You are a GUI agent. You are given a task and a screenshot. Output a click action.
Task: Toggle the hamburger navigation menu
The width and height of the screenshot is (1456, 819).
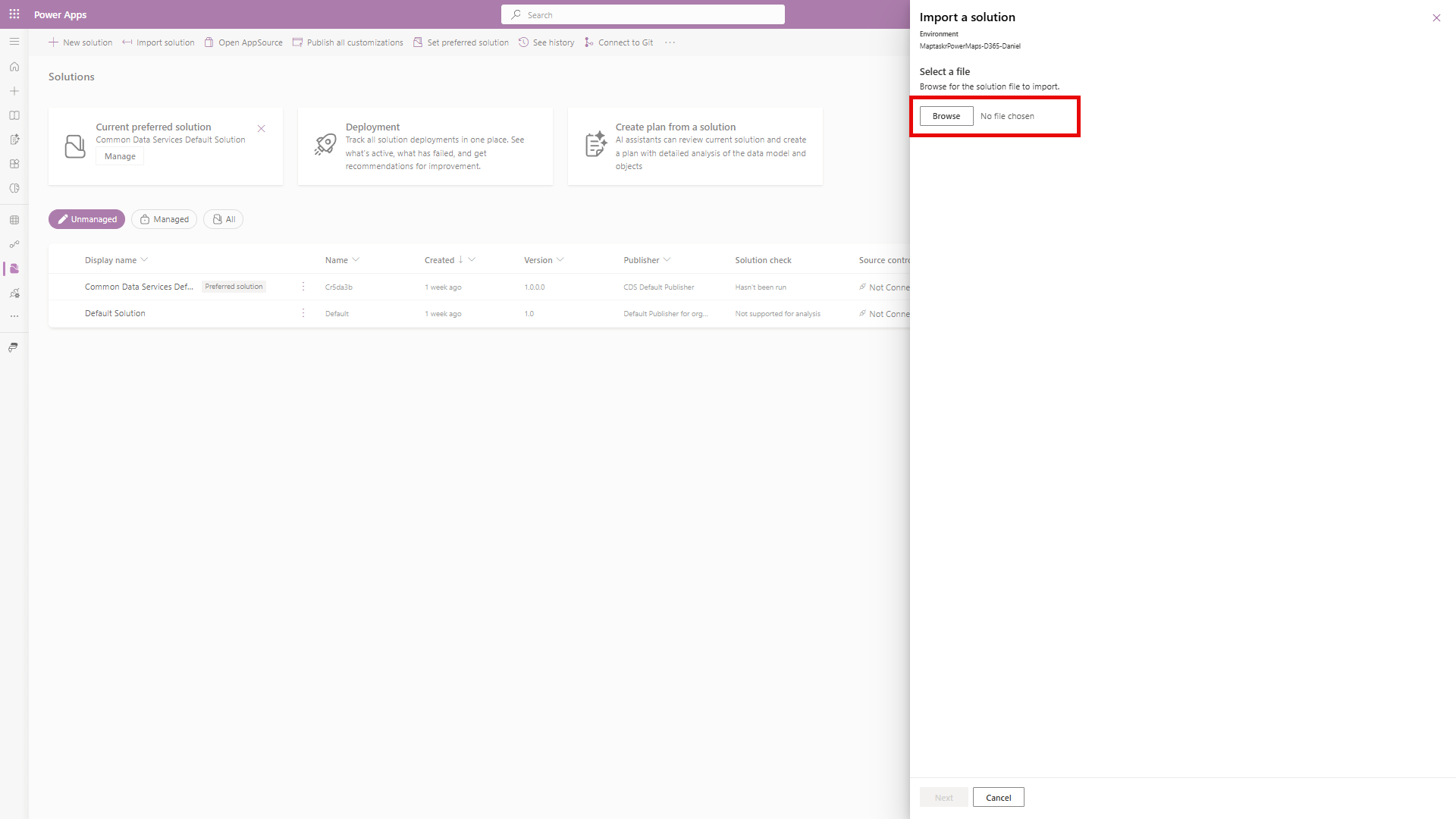pyautogui.click(x=14, y=42)
